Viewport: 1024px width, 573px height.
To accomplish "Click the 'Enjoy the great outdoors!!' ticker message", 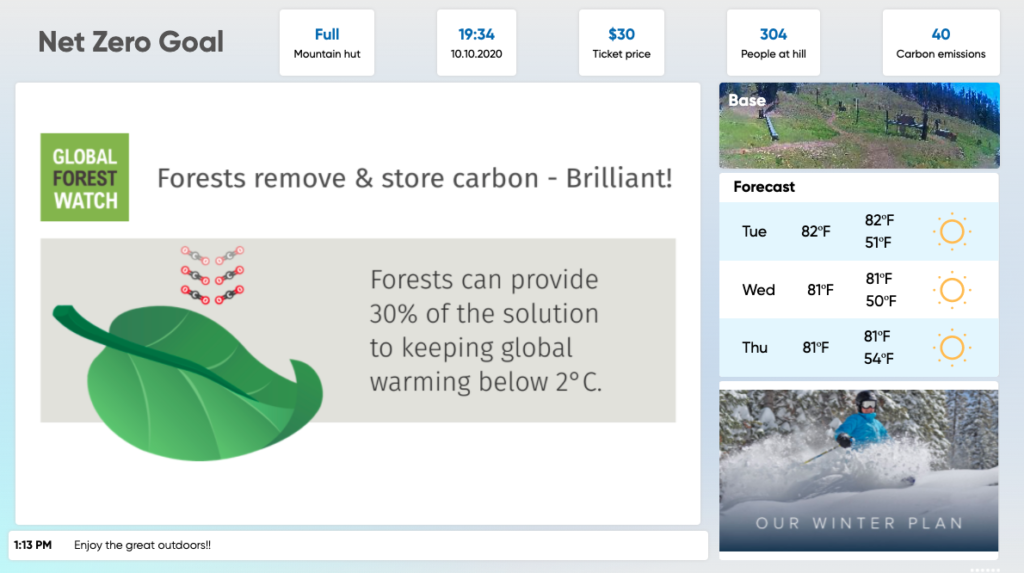I will point(142,545).
